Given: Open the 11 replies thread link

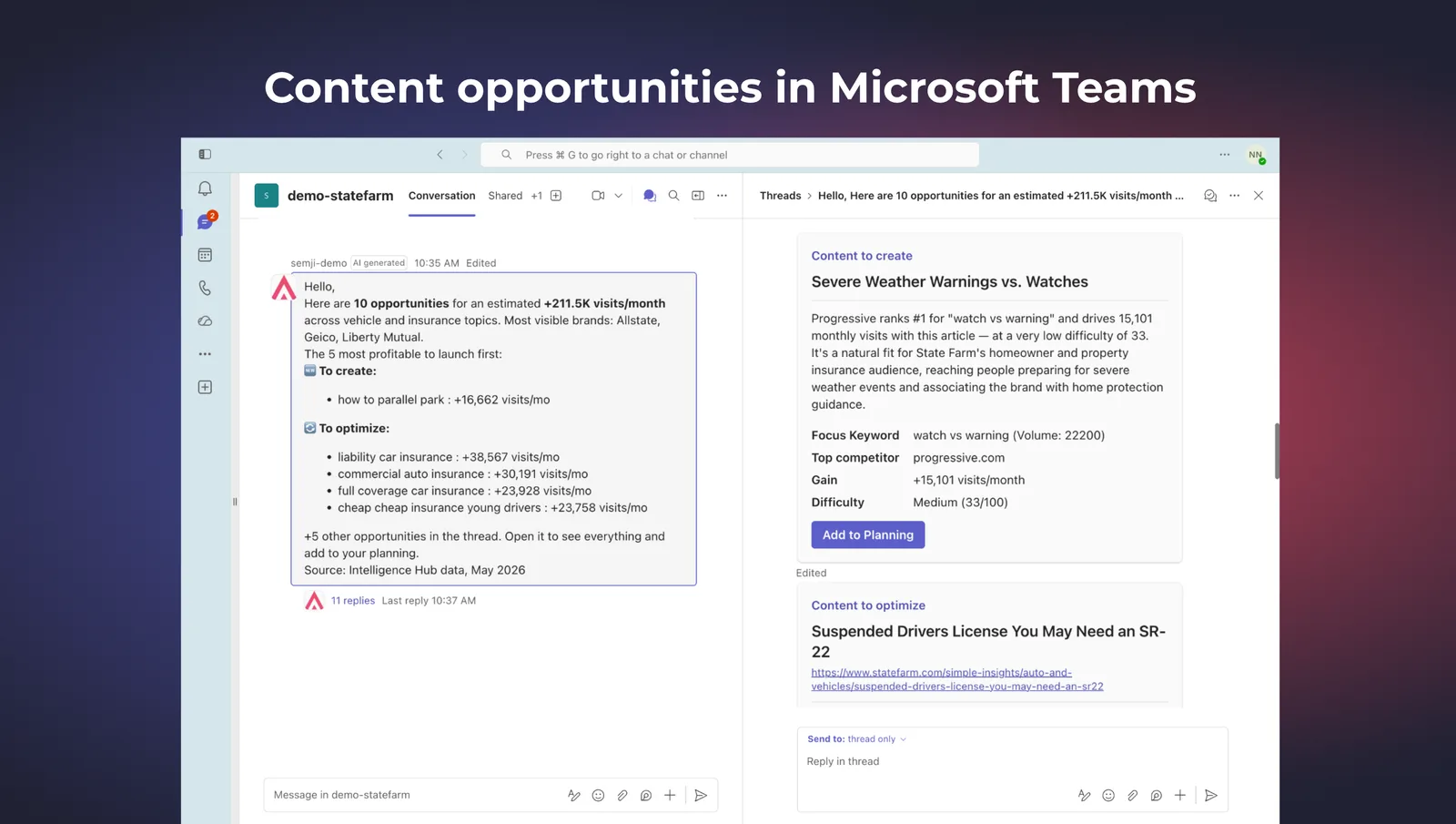Looking at the screenshot, I should coord(353,601).
